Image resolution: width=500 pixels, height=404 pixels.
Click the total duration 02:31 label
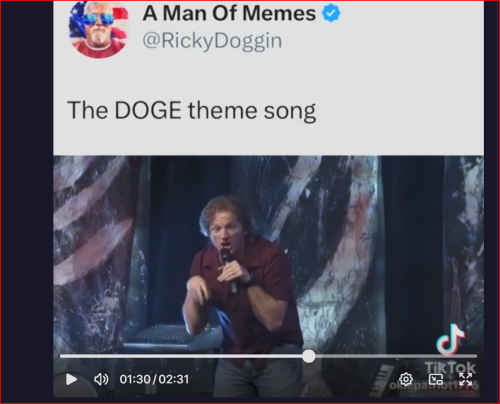pyautogui.click(x=174, y=379)
